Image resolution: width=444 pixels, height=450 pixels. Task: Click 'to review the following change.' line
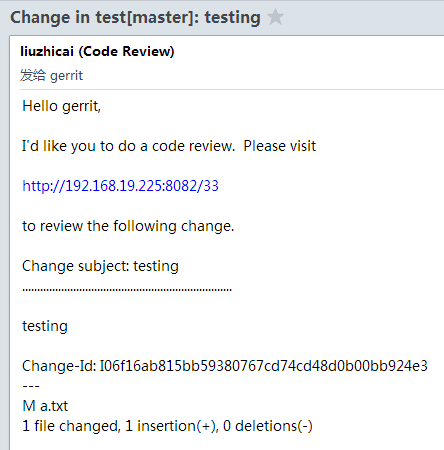[128, 226]
